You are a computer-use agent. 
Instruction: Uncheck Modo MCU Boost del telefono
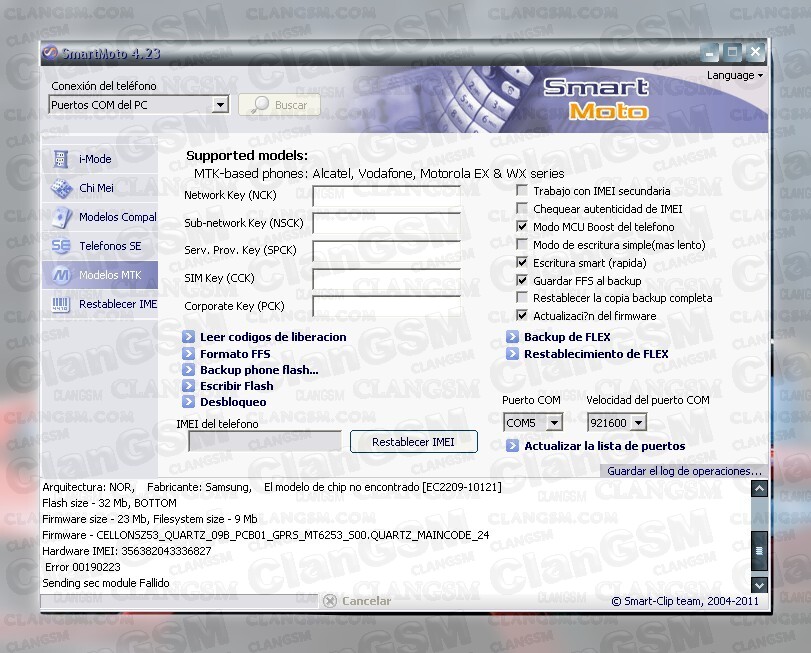522,226
